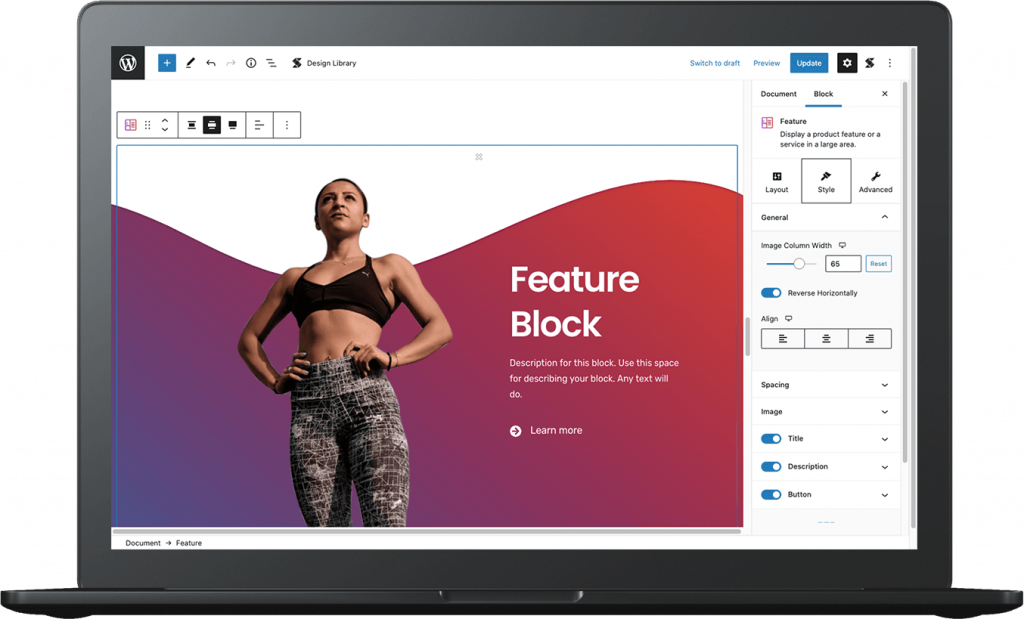Viewport: 1024px width, 619px height.
Task: Click the Update button
Action: click(x=808, y=63)
